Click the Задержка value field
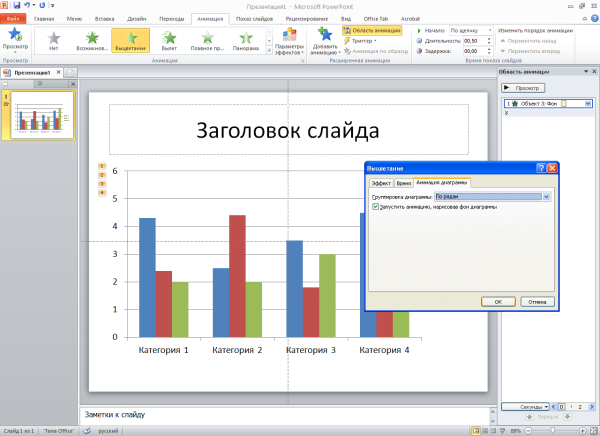 (474, 51)
